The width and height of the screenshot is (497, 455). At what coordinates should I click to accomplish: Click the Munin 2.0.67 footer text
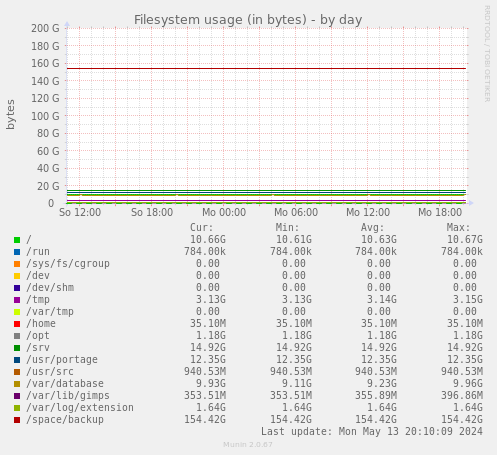248,445
